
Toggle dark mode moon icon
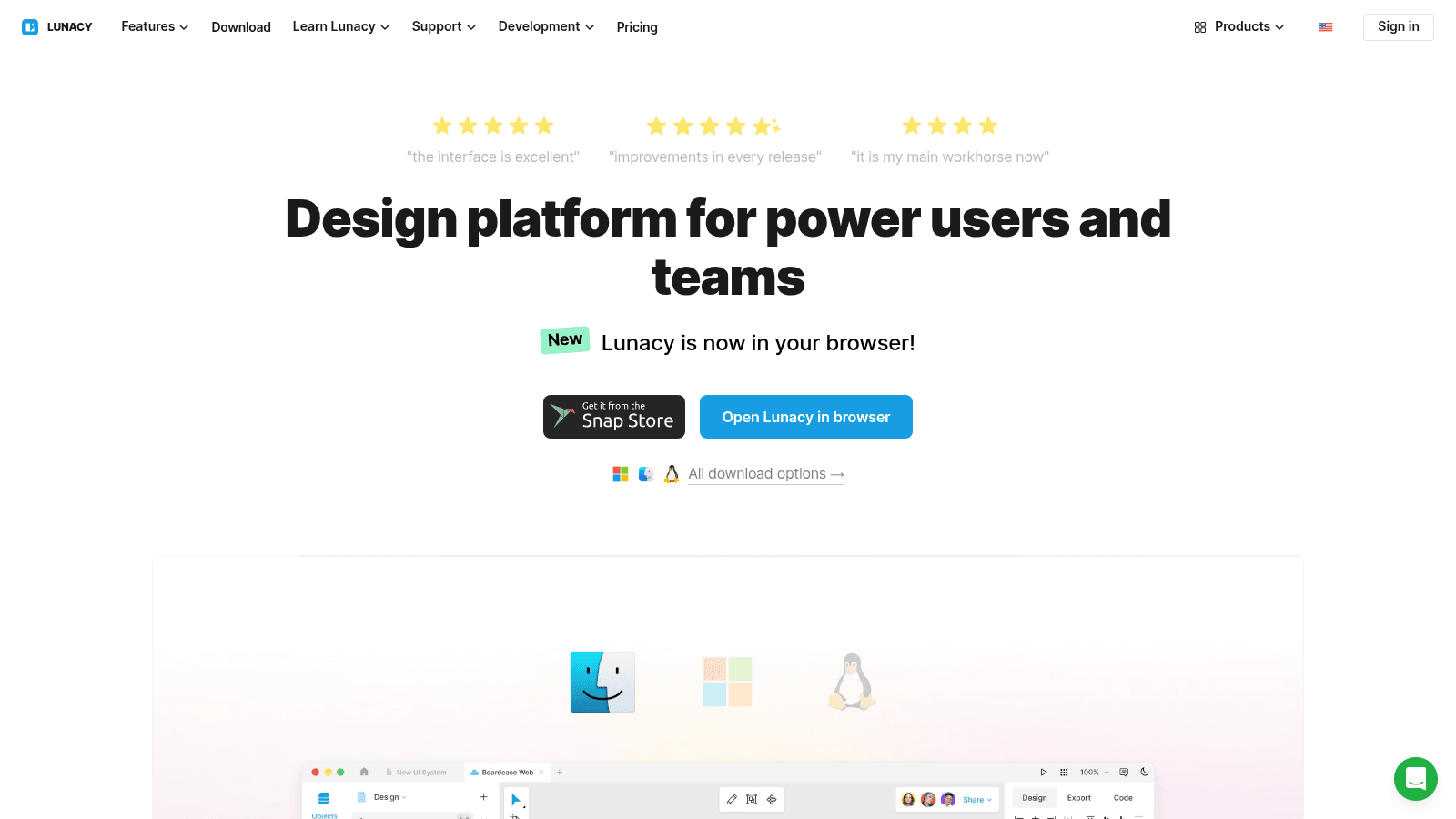point(1145,772)
